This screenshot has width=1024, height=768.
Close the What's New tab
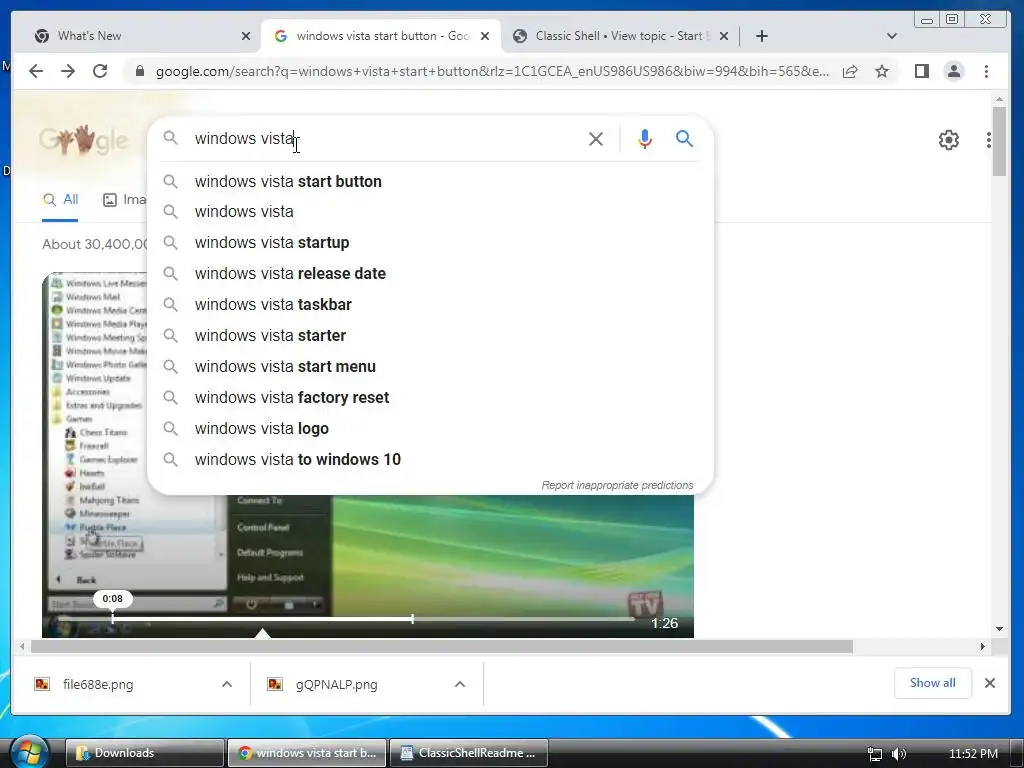[x=246, y=37]
